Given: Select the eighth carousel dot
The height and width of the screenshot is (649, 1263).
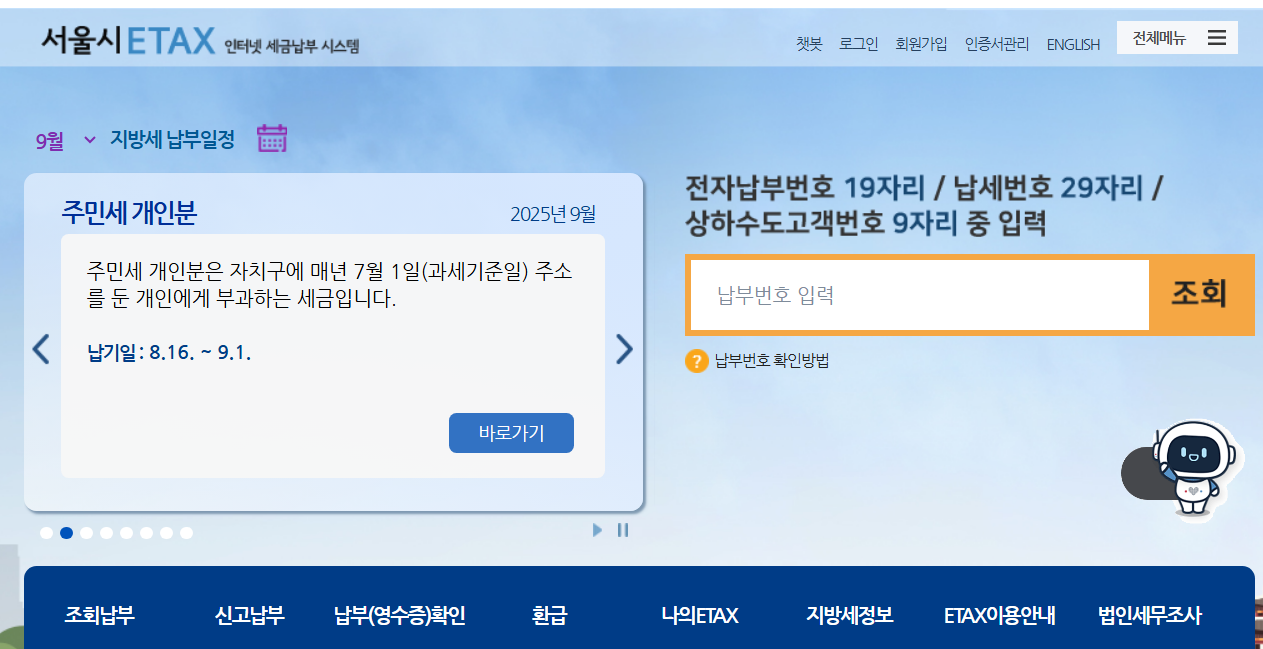Looking at the screenshot, I should pyautogui.click(x=186, y=533).
